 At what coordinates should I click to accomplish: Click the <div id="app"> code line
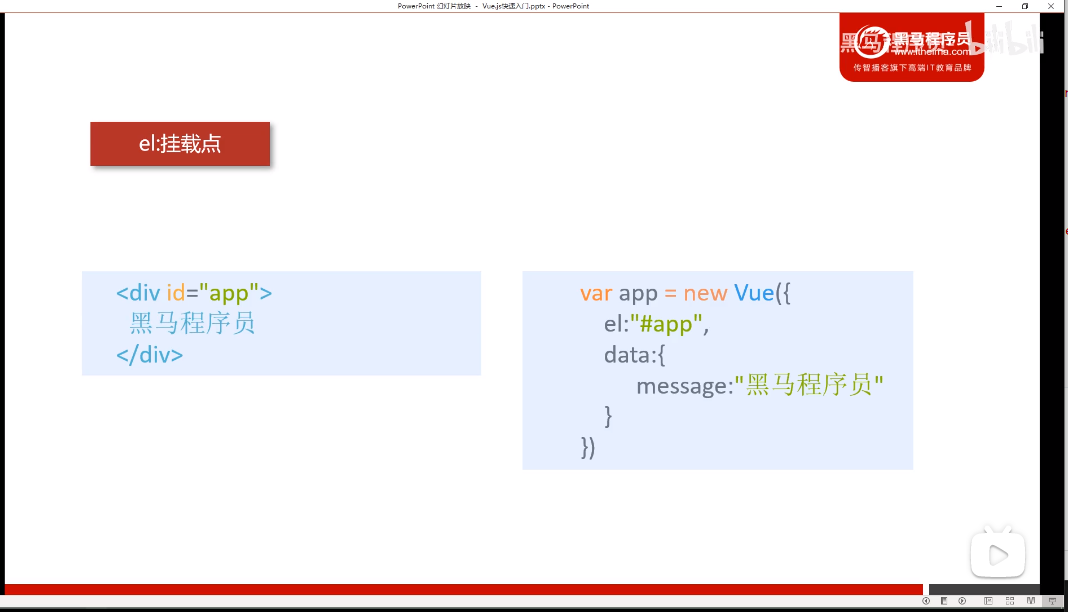[x=194, y=293]
